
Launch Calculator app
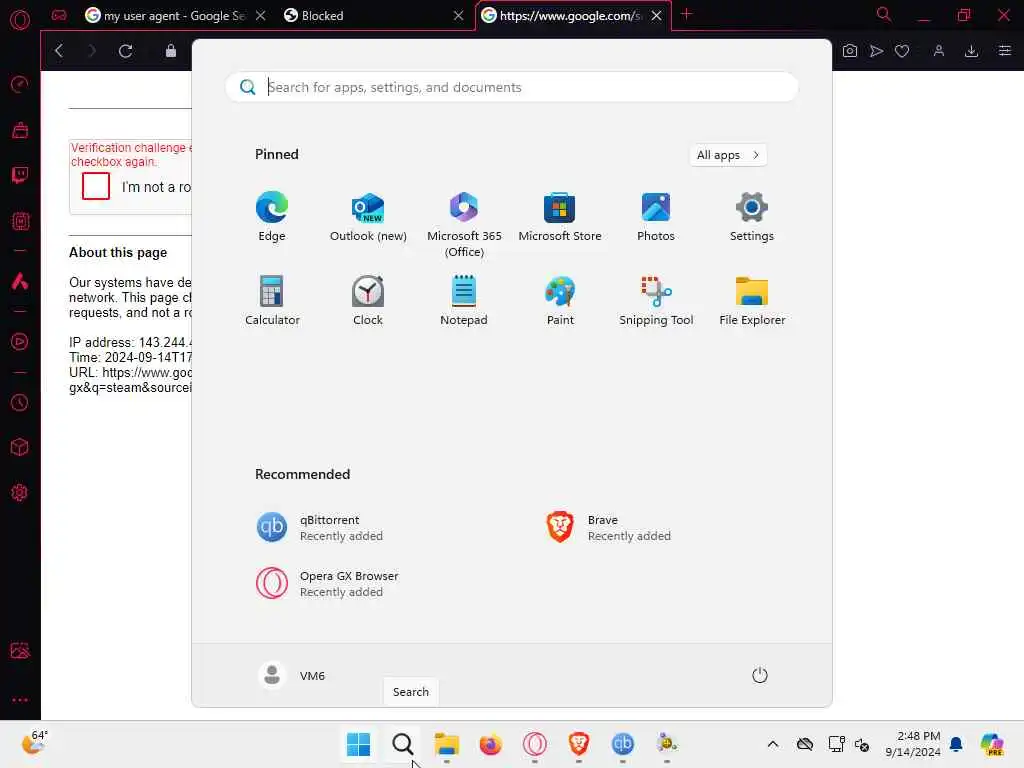272,300
